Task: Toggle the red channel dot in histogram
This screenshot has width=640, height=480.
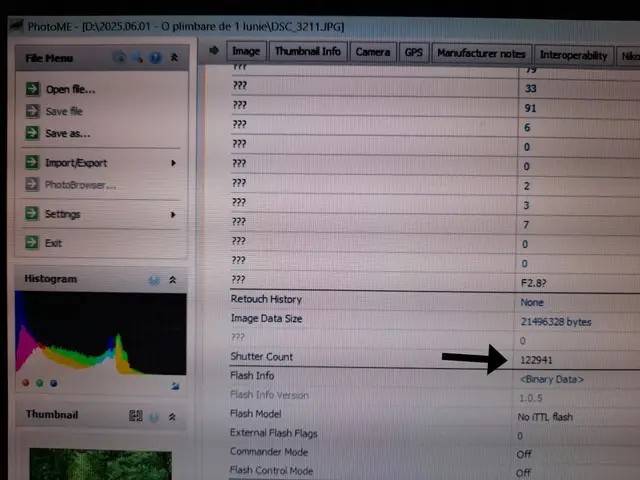Action: [26, 383]
